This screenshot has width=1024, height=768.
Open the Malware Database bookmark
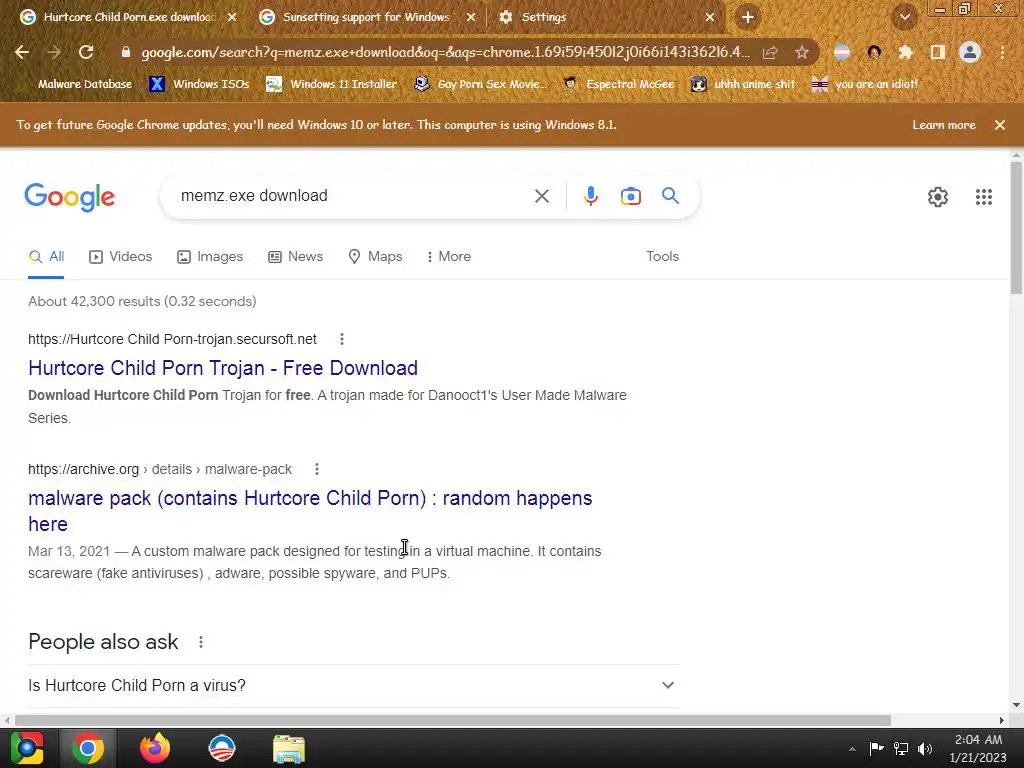point(76,84)
